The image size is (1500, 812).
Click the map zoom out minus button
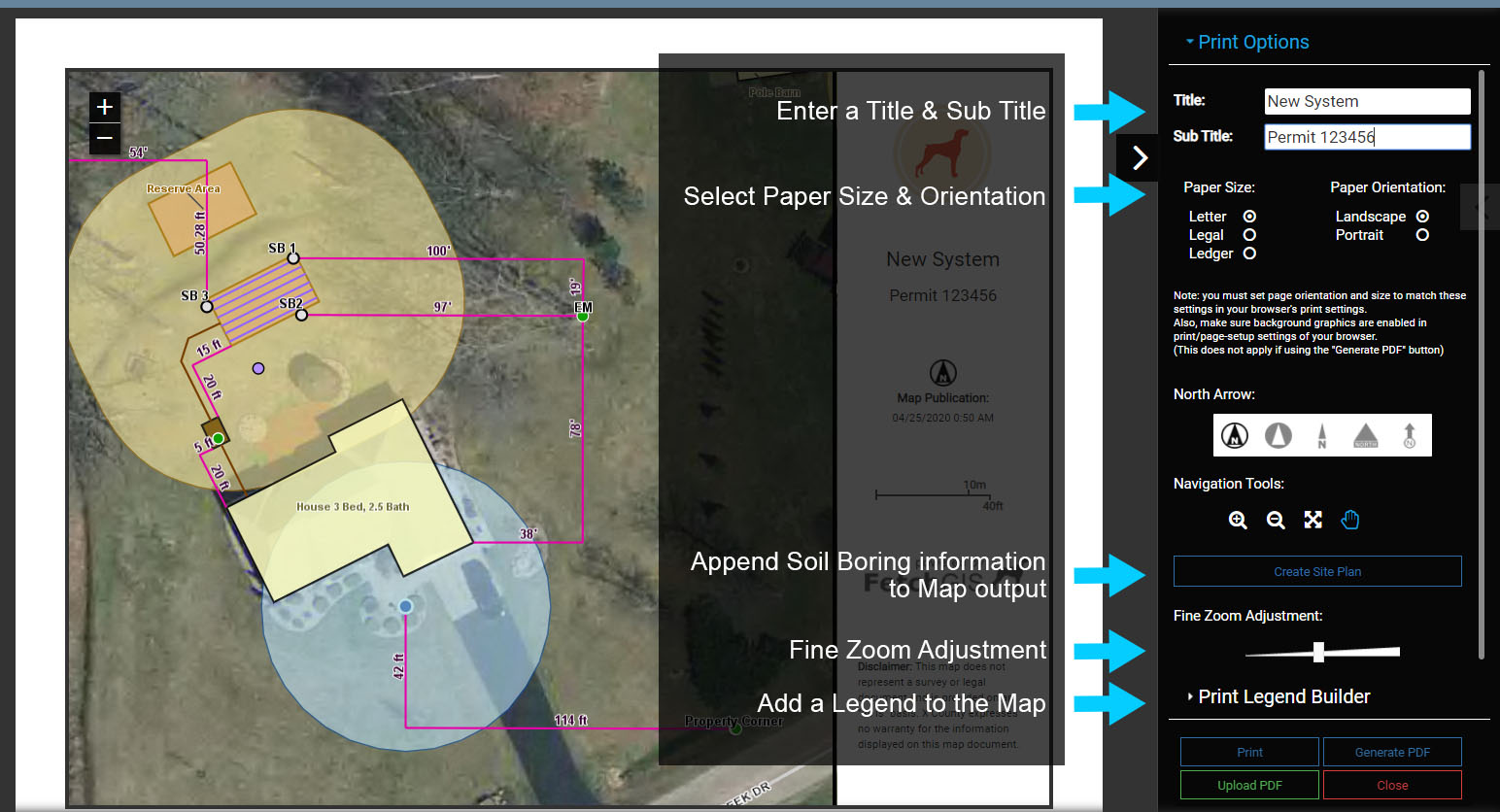[105, 139]
